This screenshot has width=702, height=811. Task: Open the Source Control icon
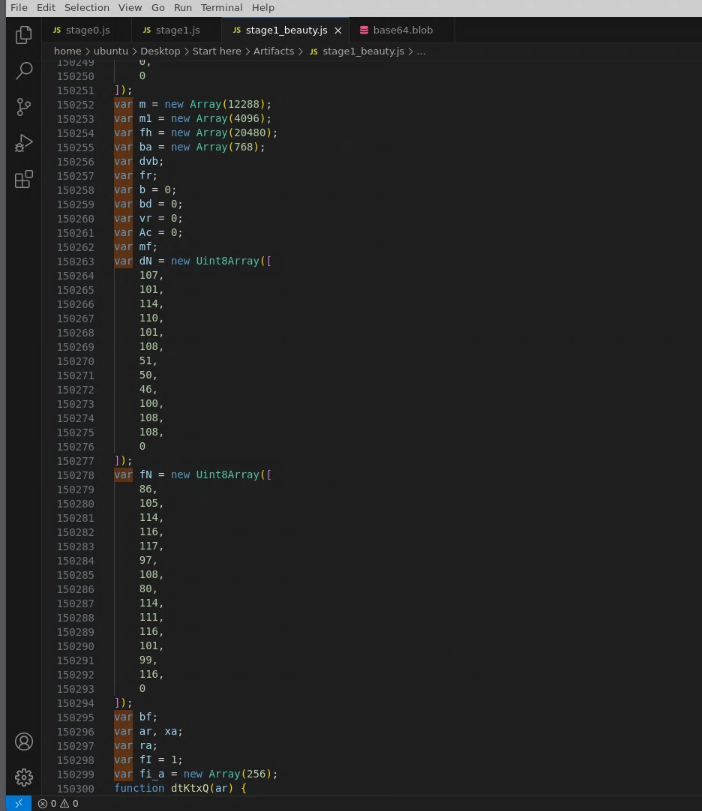[22, 104]
